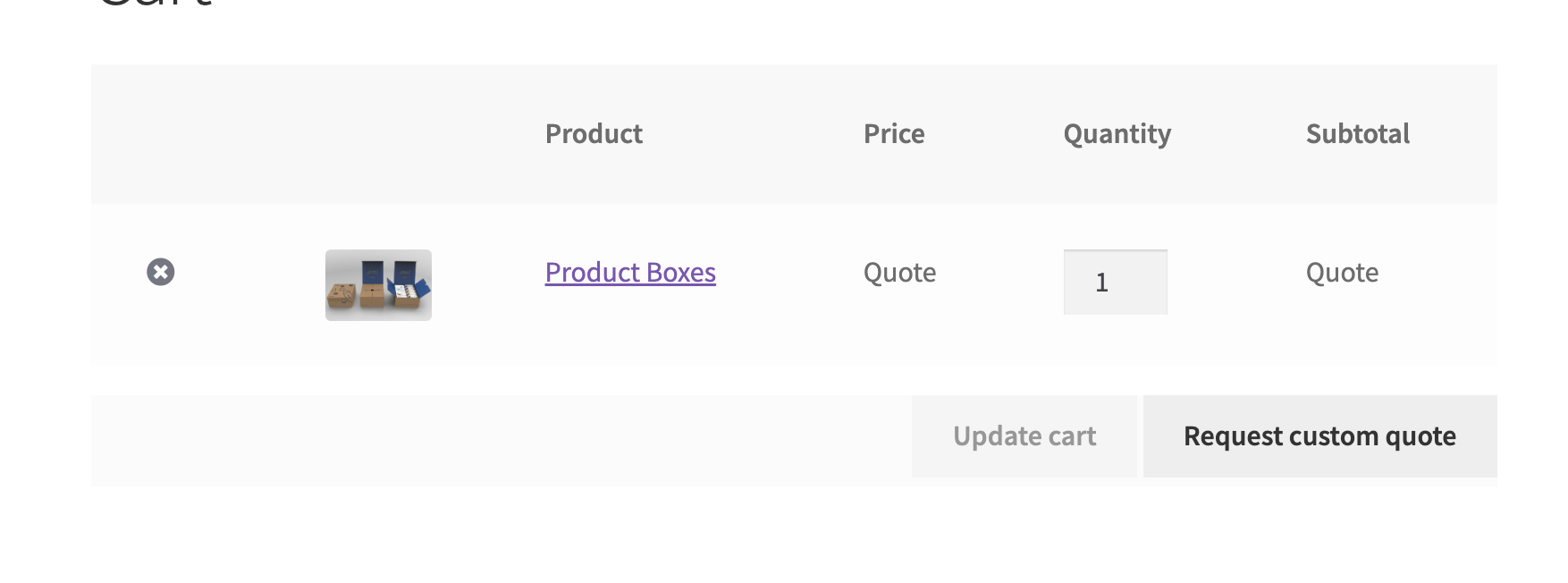Click the grayed-out Update cart label
The image size is (1568, 583).
(x=1024, y=436)
